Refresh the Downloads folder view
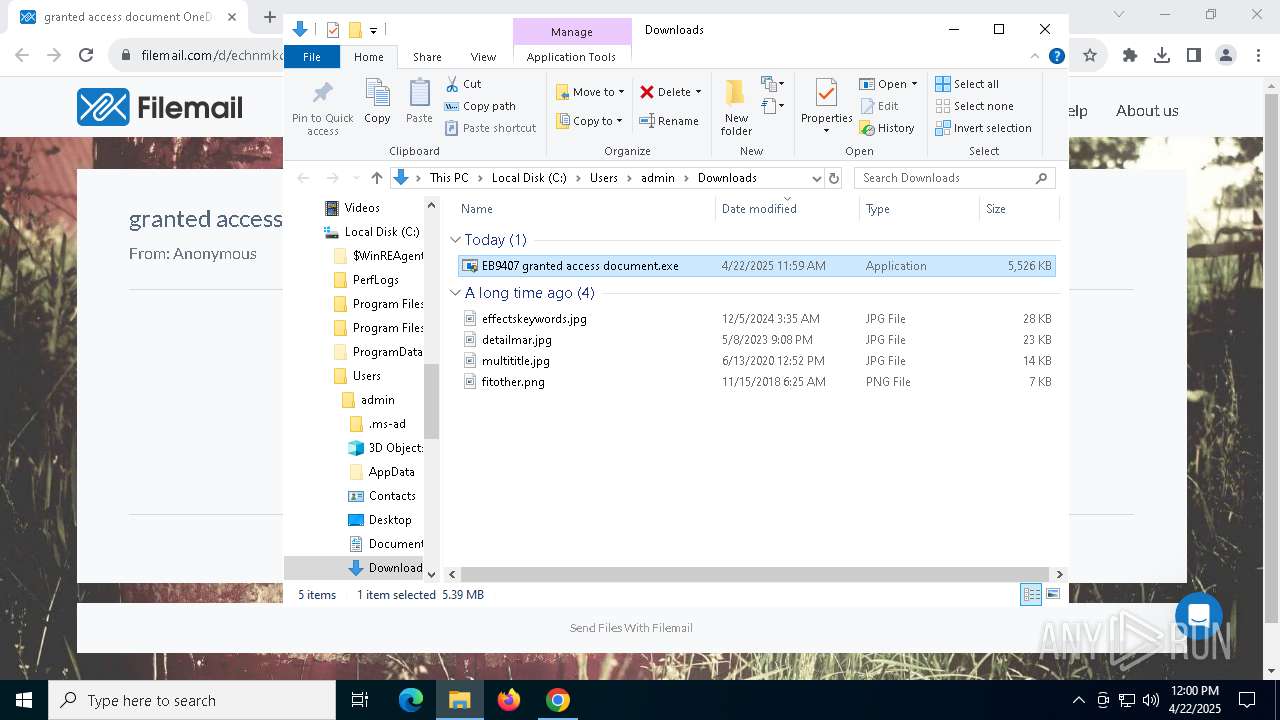 pos(834,178)
